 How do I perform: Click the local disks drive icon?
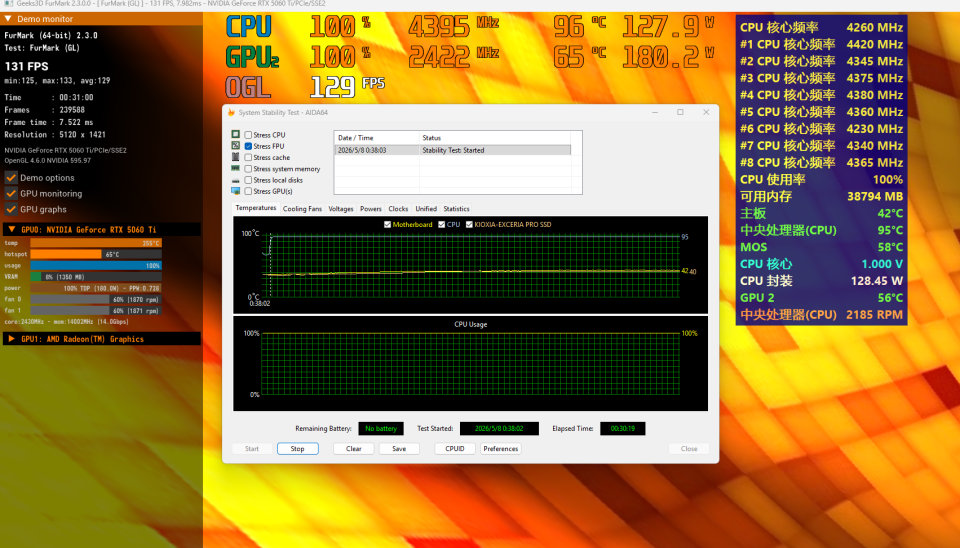coord(236,181)
